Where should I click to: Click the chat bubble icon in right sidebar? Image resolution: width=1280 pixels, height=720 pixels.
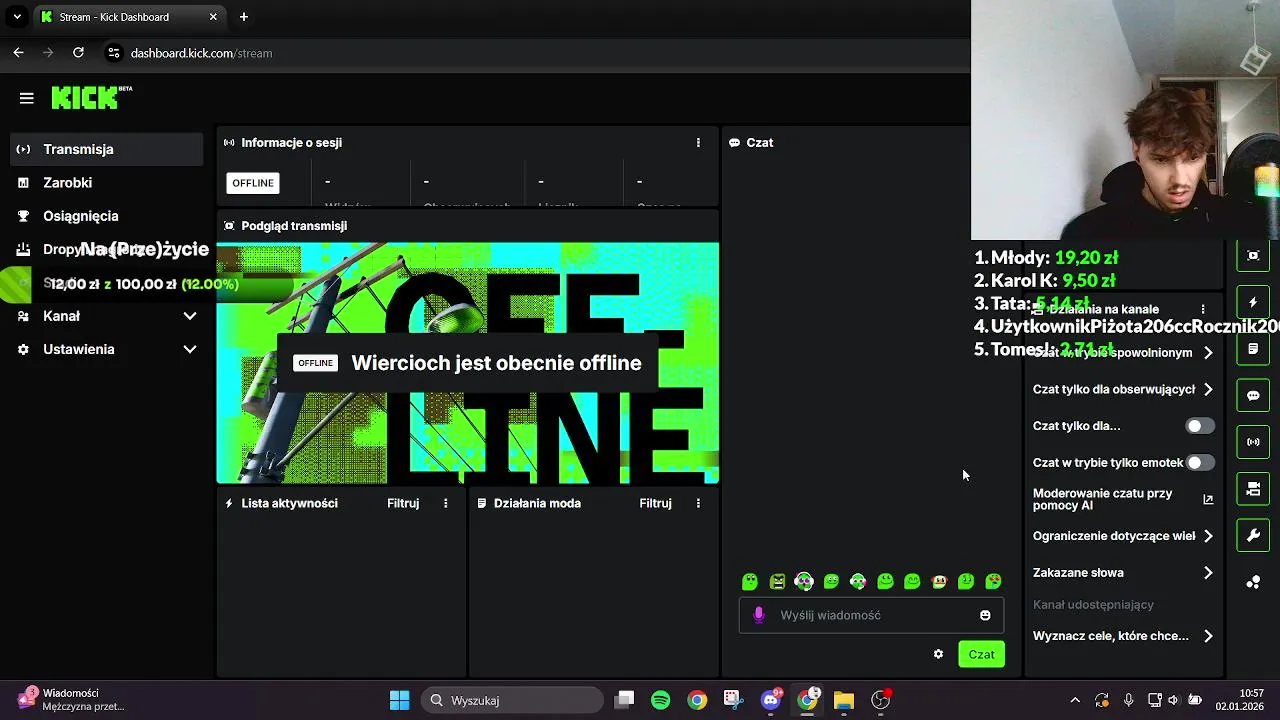1253,395
